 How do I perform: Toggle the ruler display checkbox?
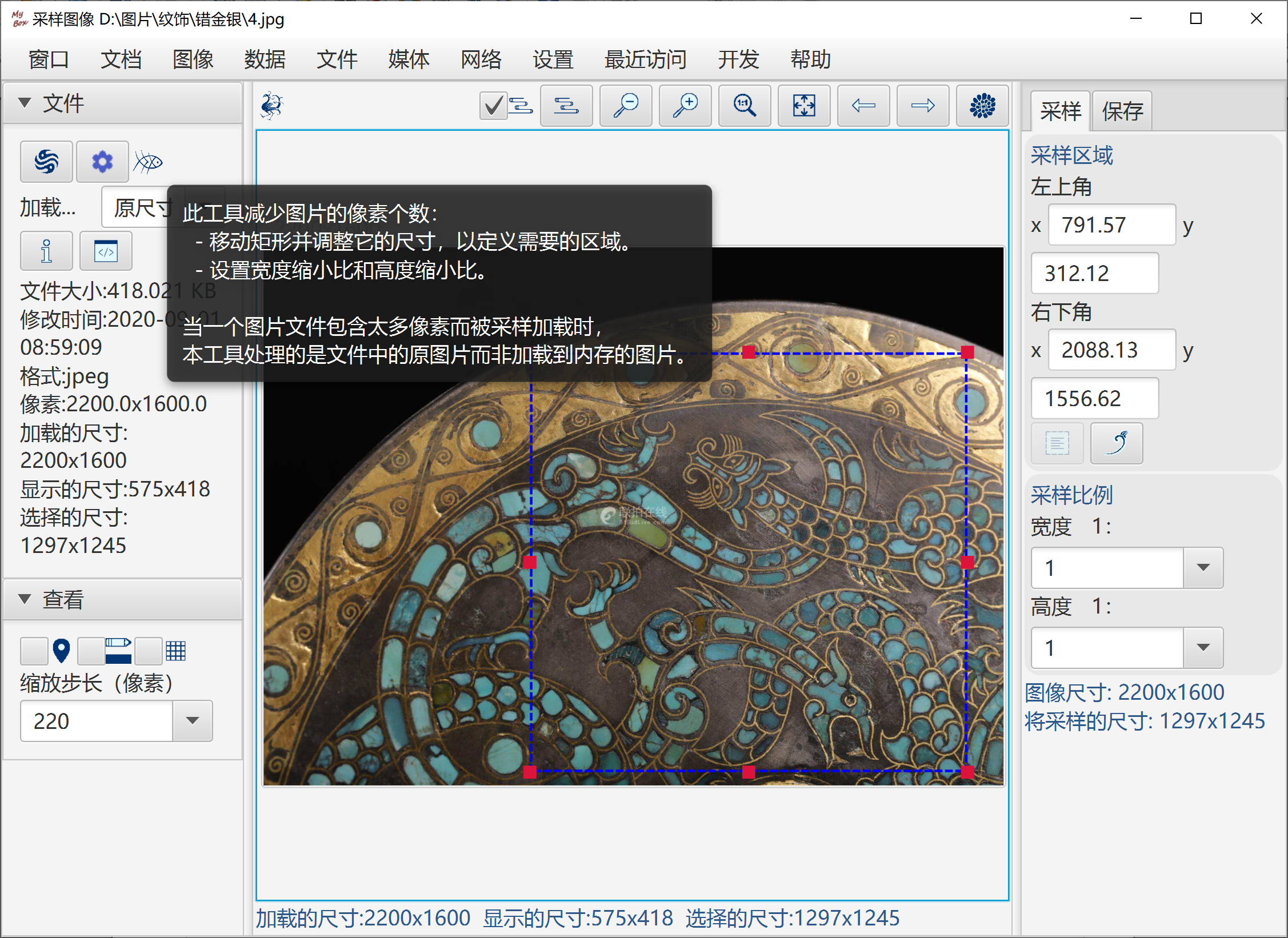pyautogui.click(x=91, y=651)
